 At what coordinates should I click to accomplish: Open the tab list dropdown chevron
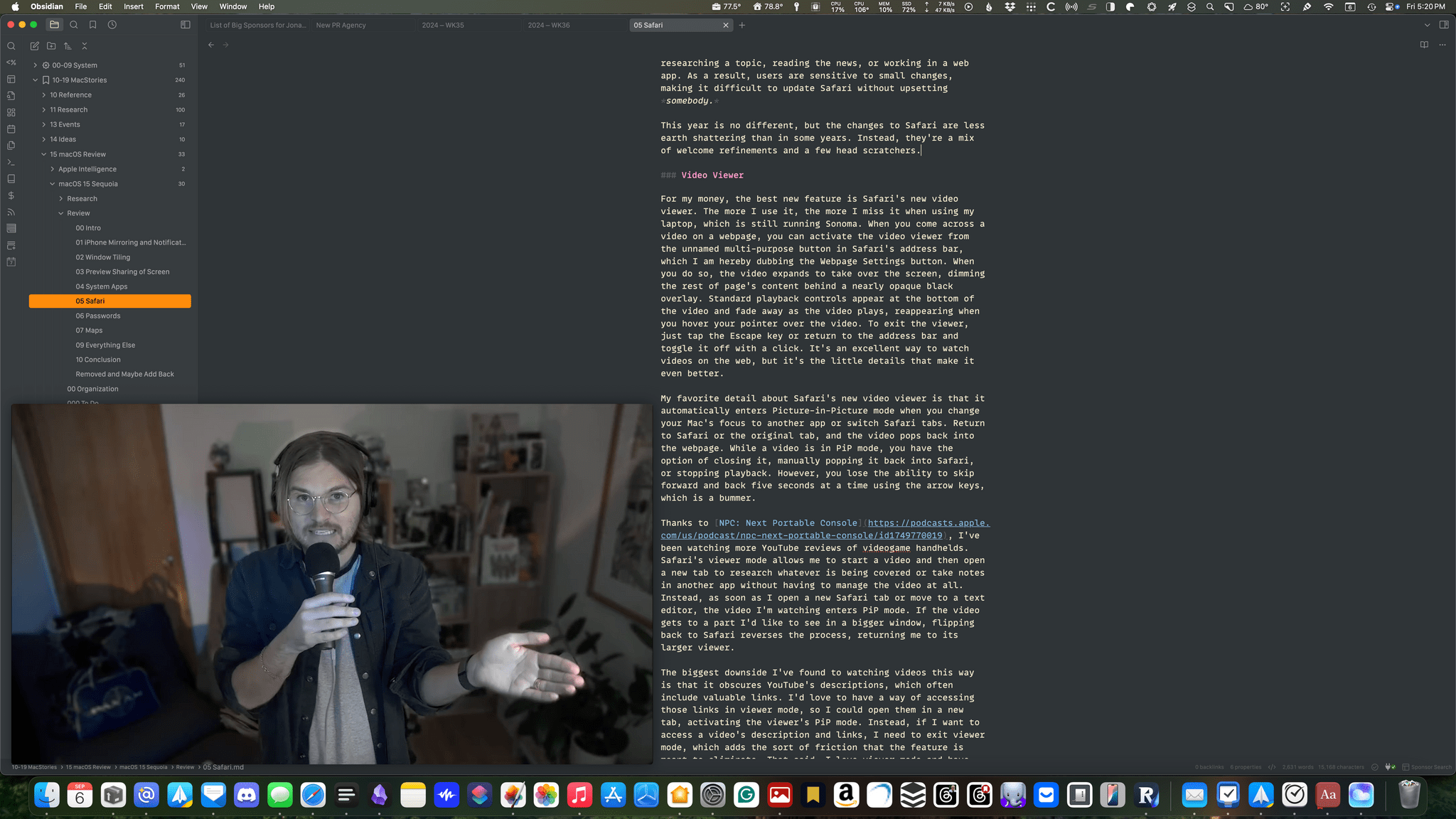click(x=1427, y=25)
